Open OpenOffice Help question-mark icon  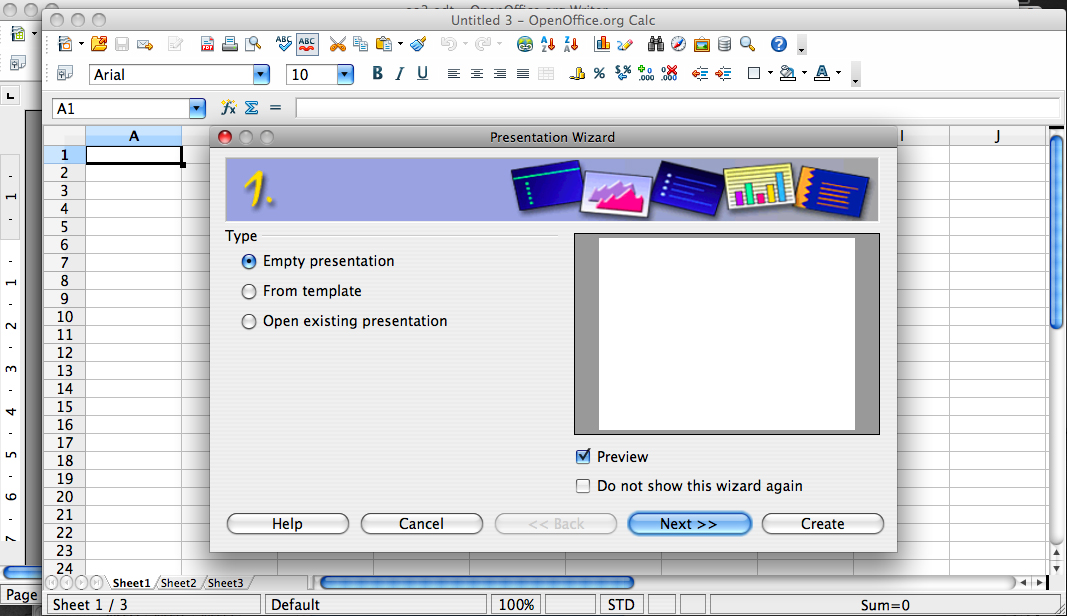[779, 44]
